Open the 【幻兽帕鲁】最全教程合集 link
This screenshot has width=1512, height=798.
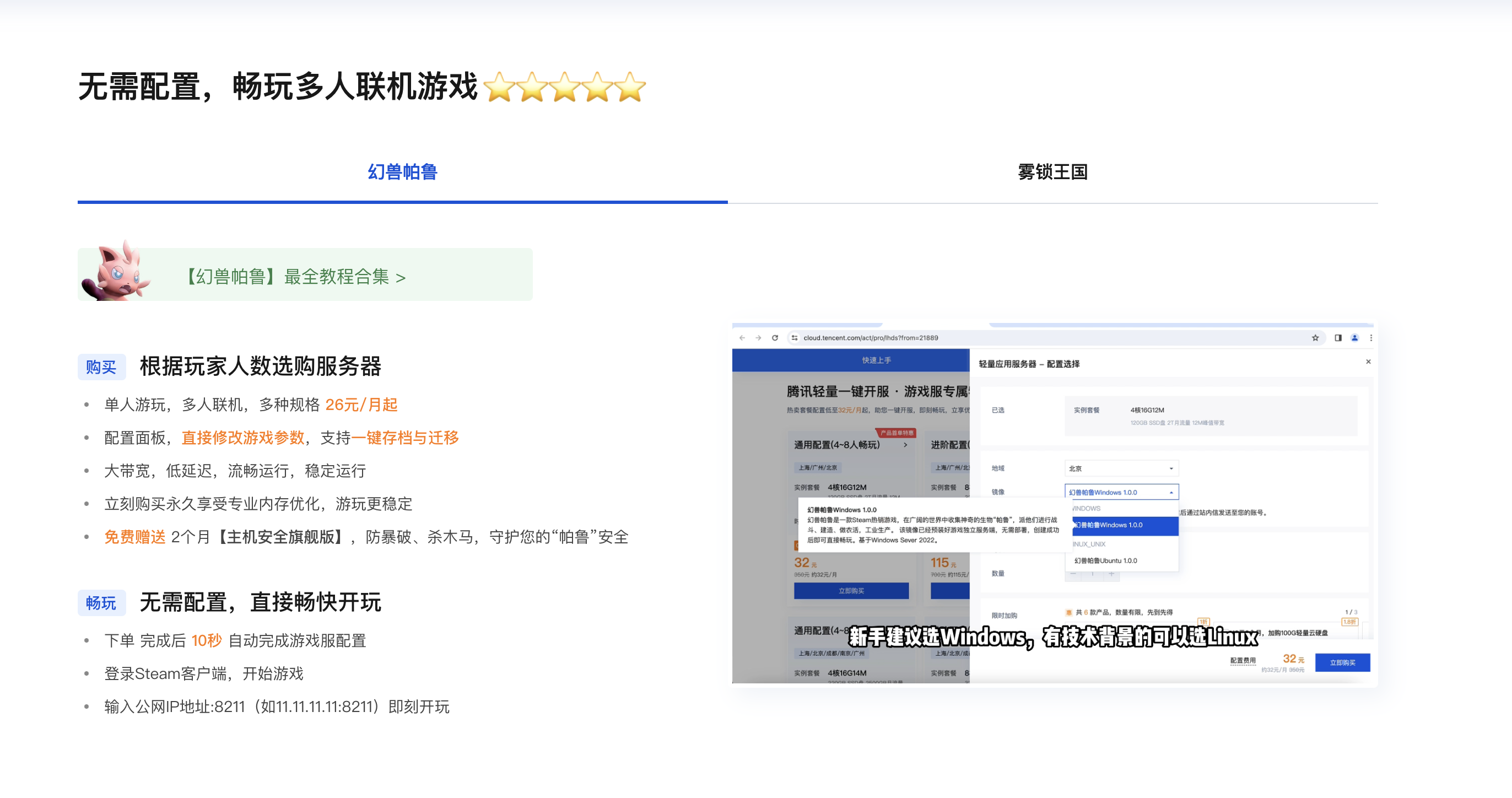click(x=305, y=275)
